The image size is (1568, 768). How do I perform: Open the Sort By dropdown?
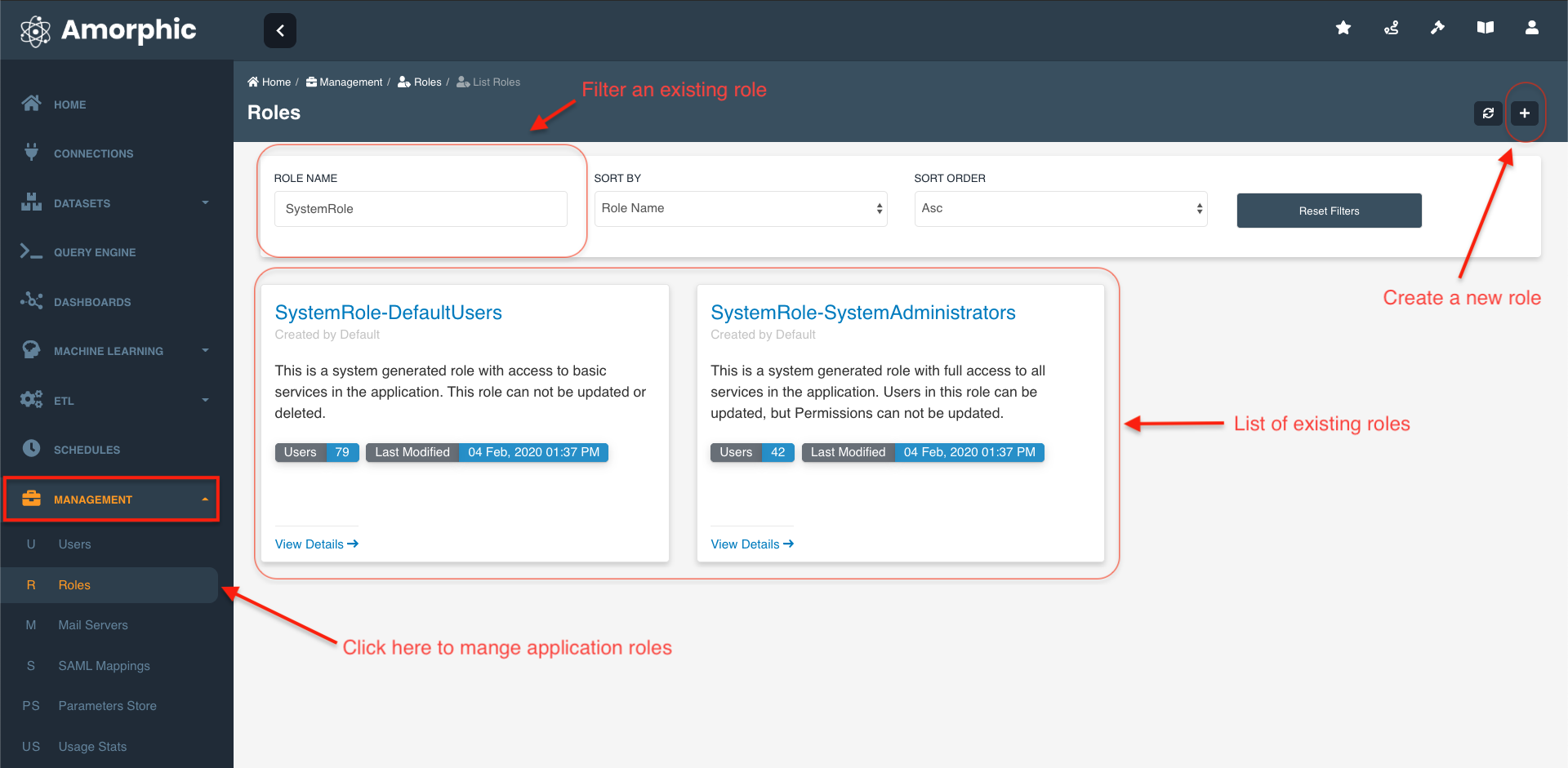click(x=740, y=209)
